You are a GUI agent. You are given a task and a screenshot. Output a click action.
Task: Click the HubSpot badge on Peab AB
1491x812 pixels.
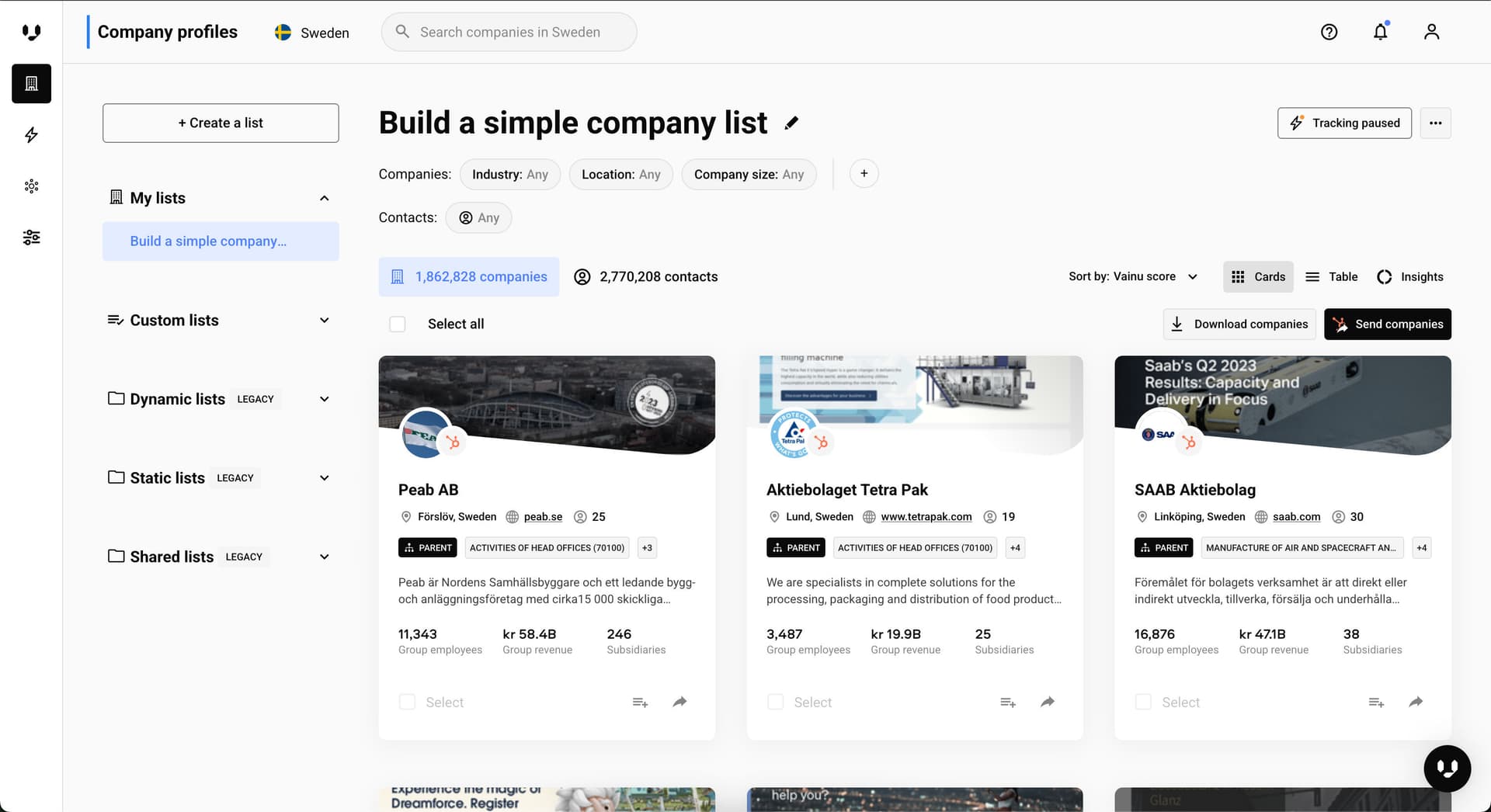click(453, 442)
